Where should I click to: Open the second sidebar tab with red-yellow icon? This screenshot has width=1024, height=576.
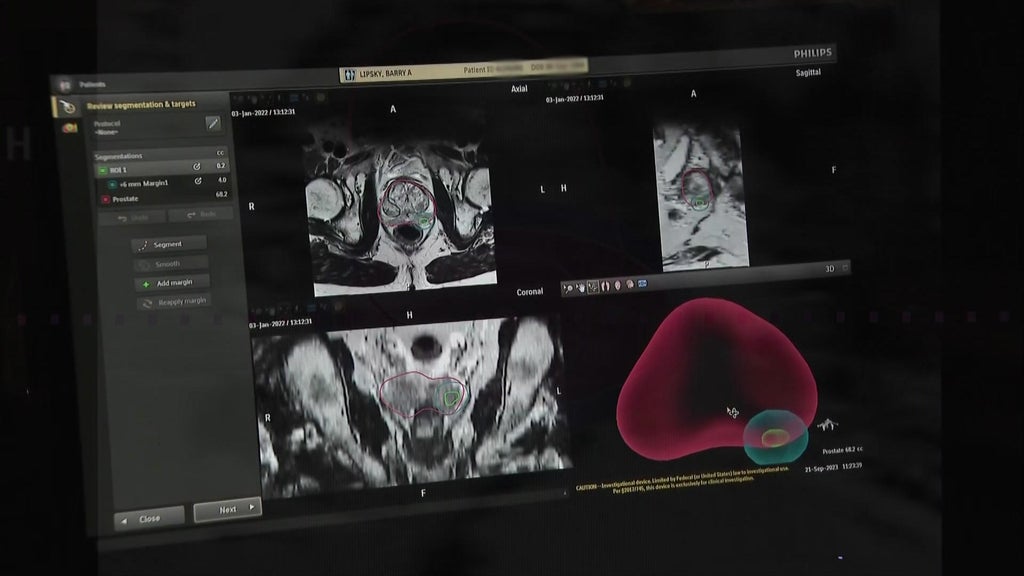(69, 128)
